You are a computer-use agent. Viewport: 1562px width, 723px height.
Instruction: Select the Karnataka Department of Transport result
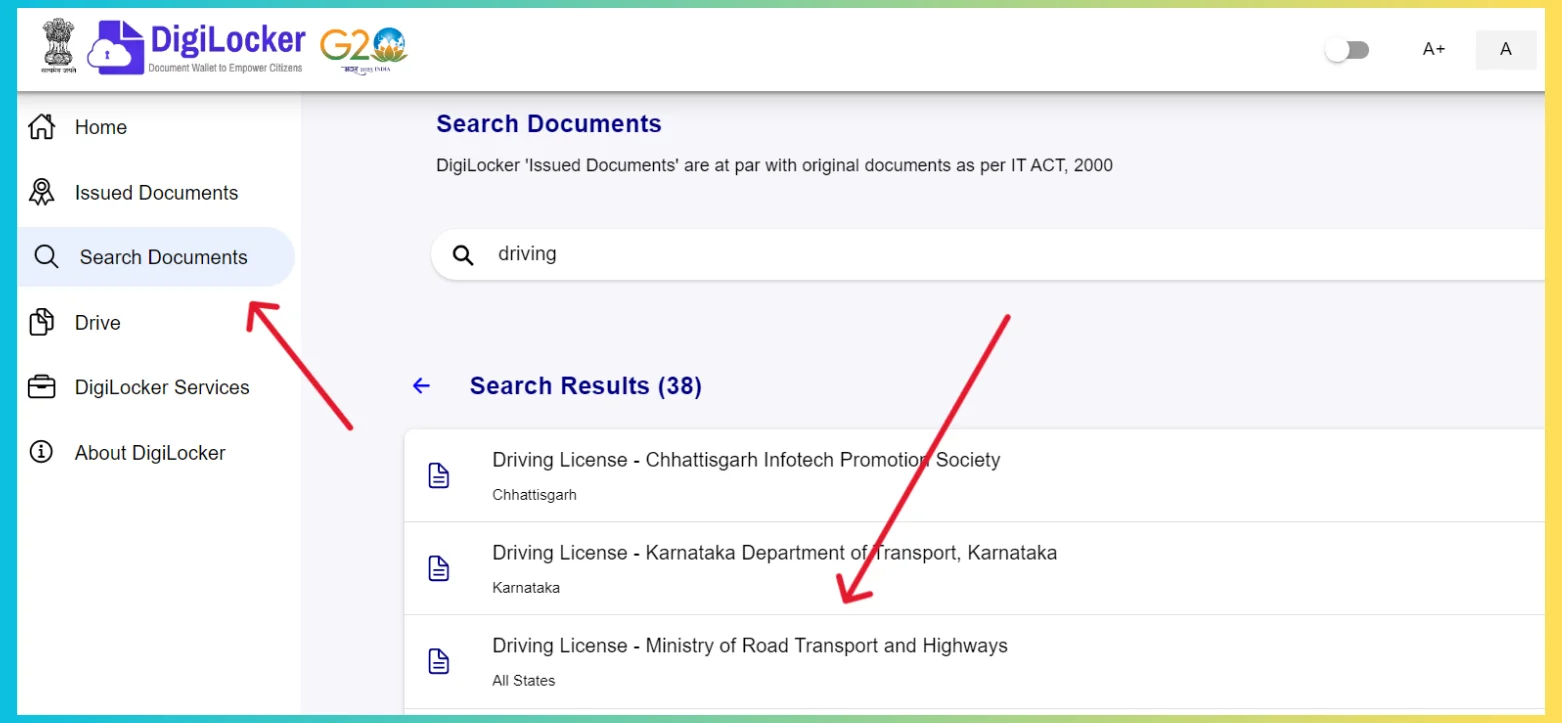click(774, 552)
